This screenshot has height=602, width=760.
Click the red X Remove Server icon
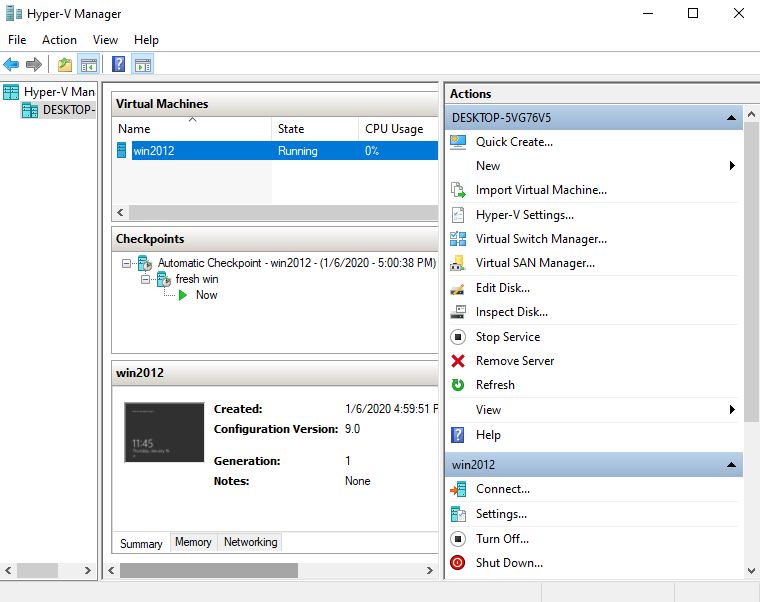[x=458, y=361]
